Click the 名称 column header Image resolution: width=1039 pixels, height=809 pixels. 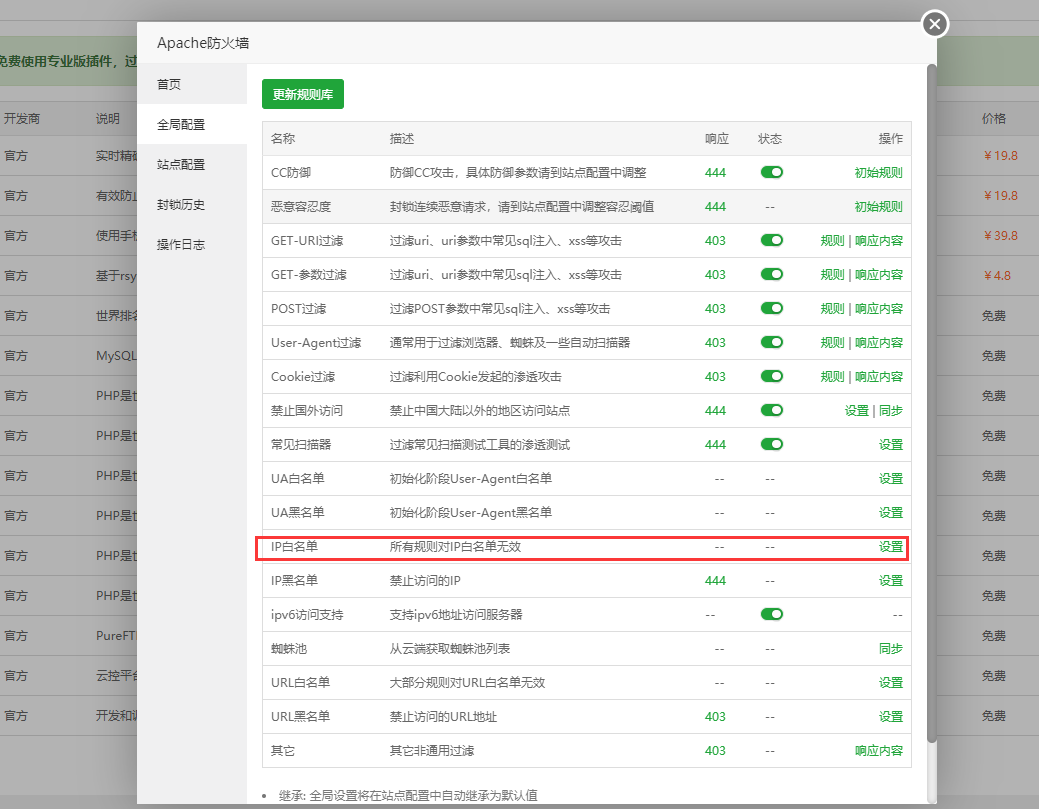pos(283,138)
